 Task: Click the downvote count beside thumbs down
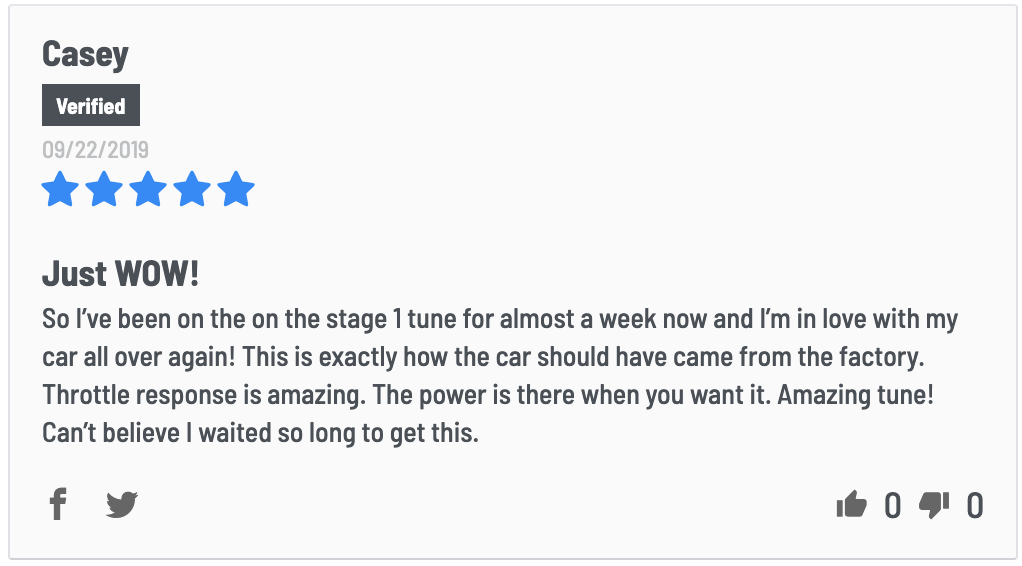click(974, 505)
